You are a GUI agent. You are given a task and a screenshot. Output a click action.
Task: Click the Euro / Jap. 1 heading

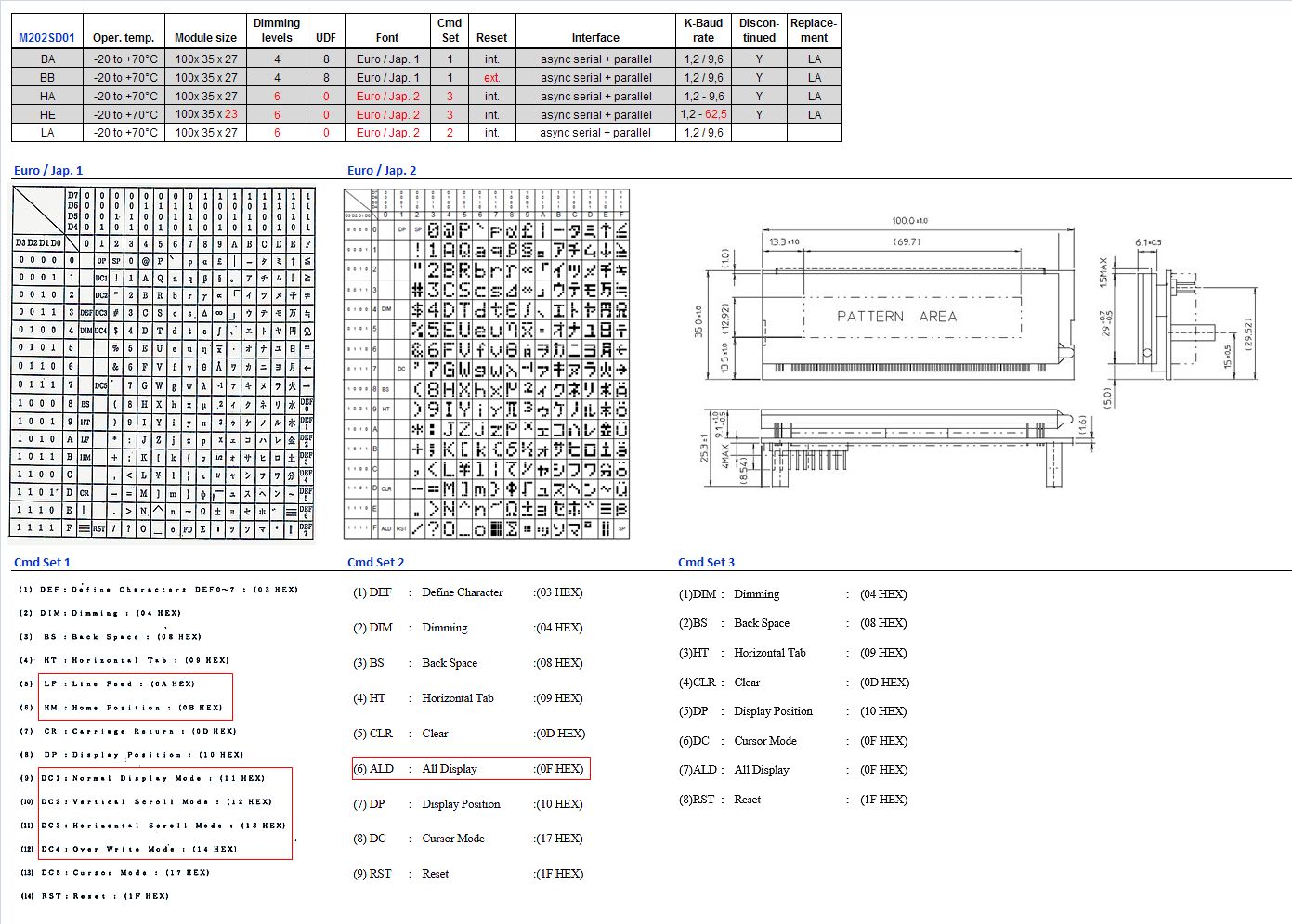[48, 170]
